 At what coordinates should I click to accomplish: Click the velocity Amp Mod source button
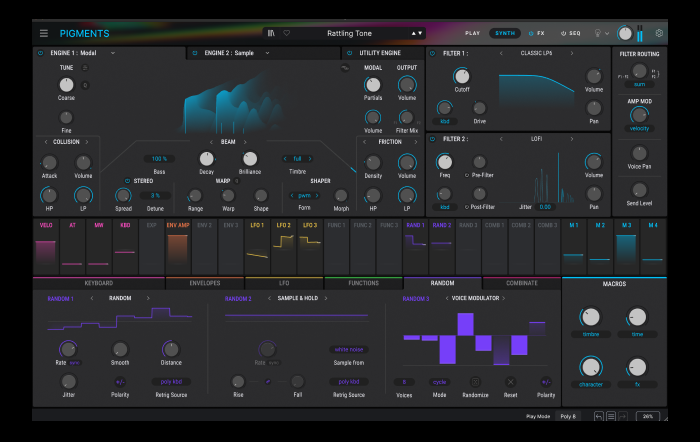point(639,129)
